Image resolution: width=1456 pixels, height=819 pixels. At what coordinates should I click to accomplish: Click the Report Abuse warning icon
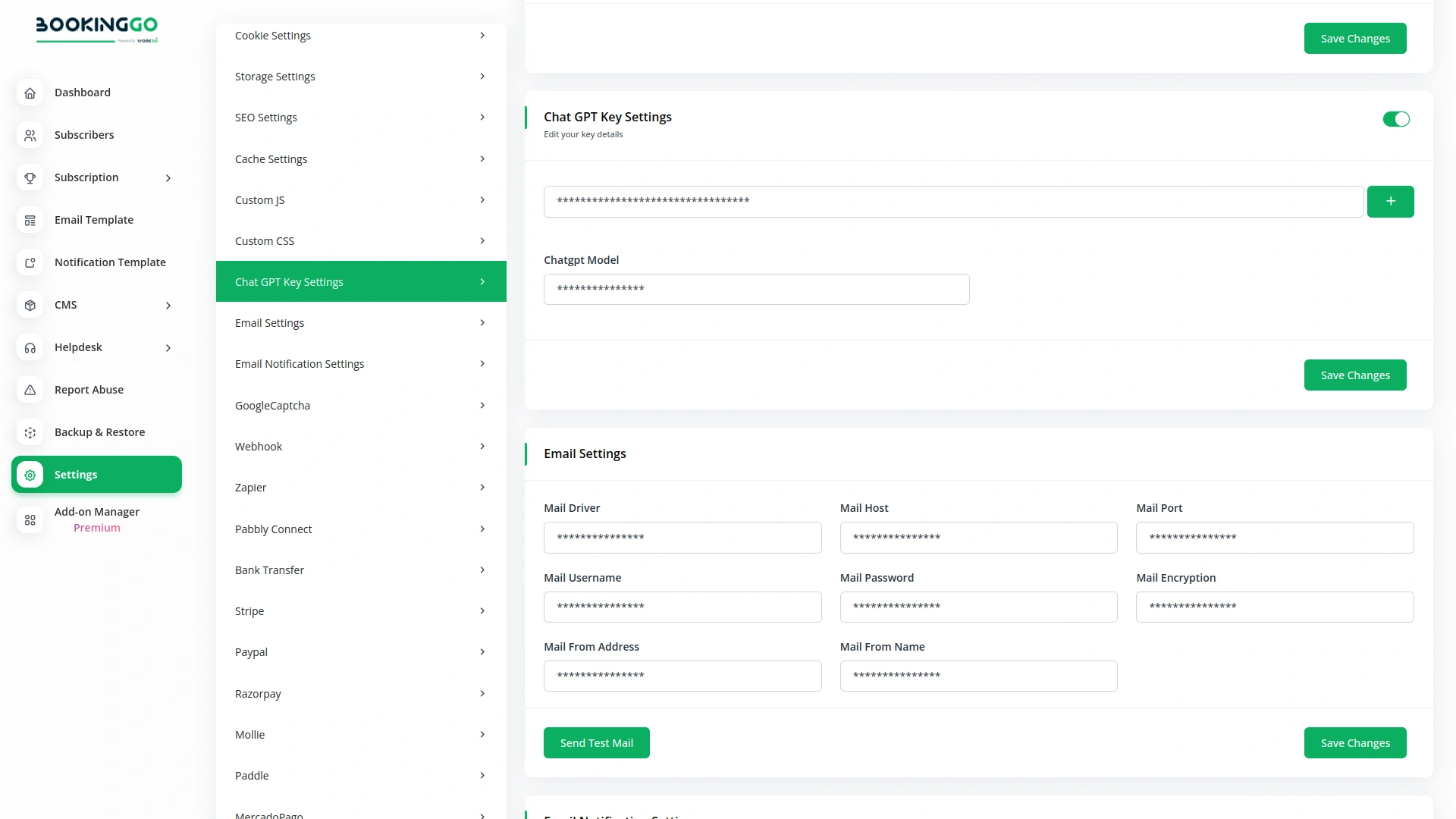pyautogui.click(x=30, y=390)
